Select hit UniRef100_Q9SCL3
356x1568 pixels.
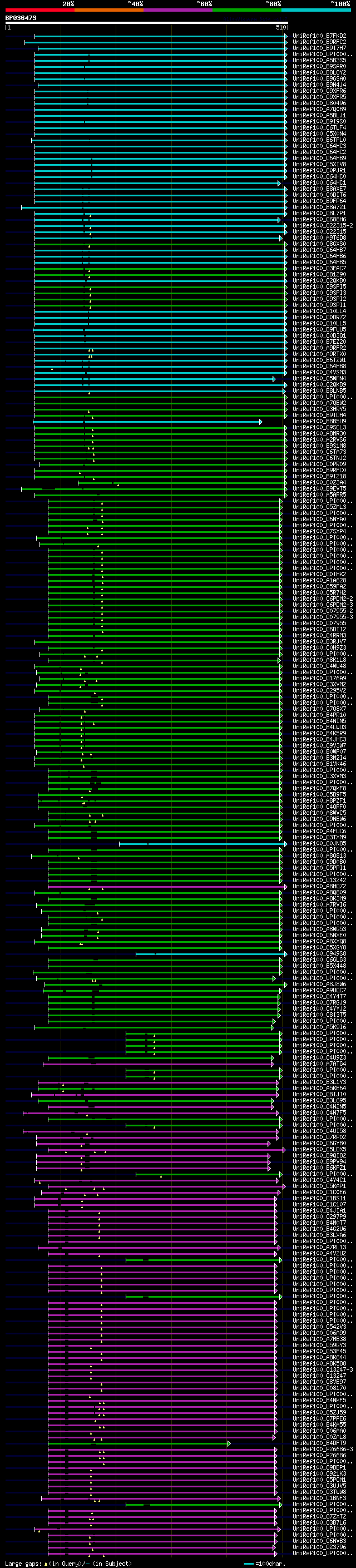pos(319,428)
